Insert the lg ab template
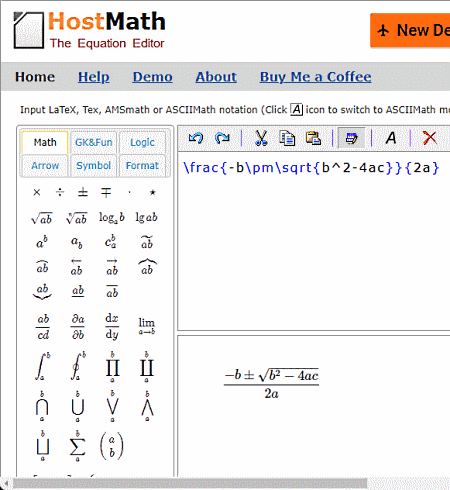The image size is (450, 490). [146, 218]
